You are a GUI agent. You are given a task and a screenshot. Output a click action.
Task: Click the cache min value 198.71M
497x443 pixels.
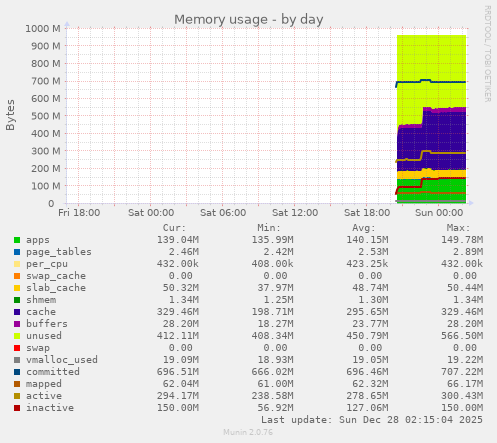coord(273,312)
